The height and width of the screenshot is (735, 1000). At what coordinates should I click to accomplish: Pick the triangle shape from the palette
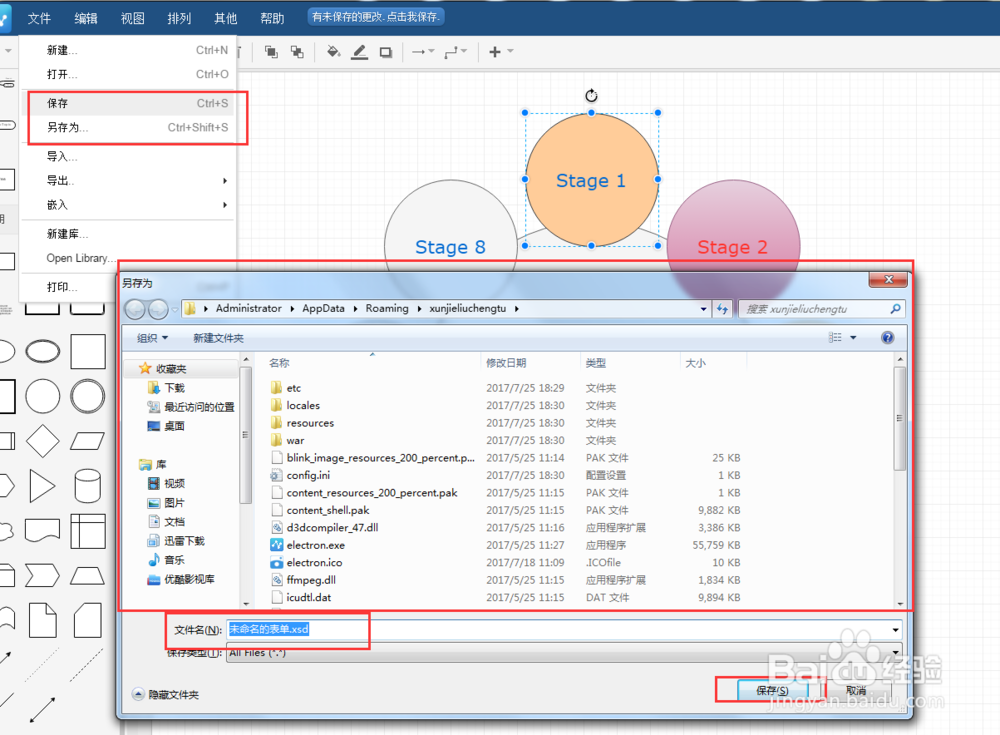click(x=42, y=486)
